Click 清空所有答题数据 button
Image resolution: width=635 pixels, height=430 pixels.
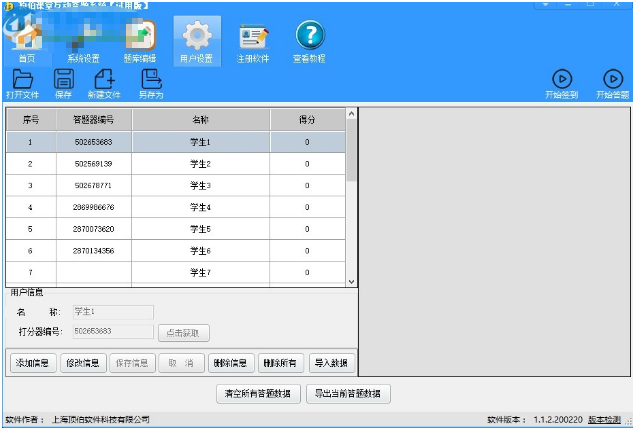pyautogui.click(x=258, y=394)
